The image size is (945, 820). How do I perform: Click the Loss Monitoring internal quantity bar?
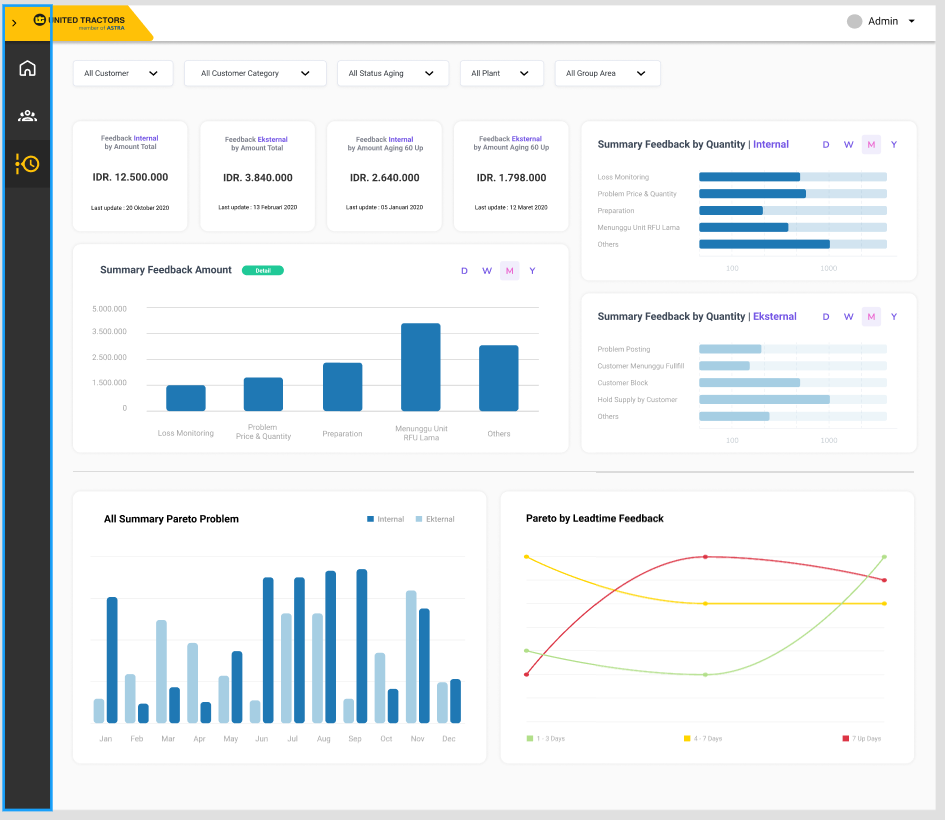[x=749, y=177]
